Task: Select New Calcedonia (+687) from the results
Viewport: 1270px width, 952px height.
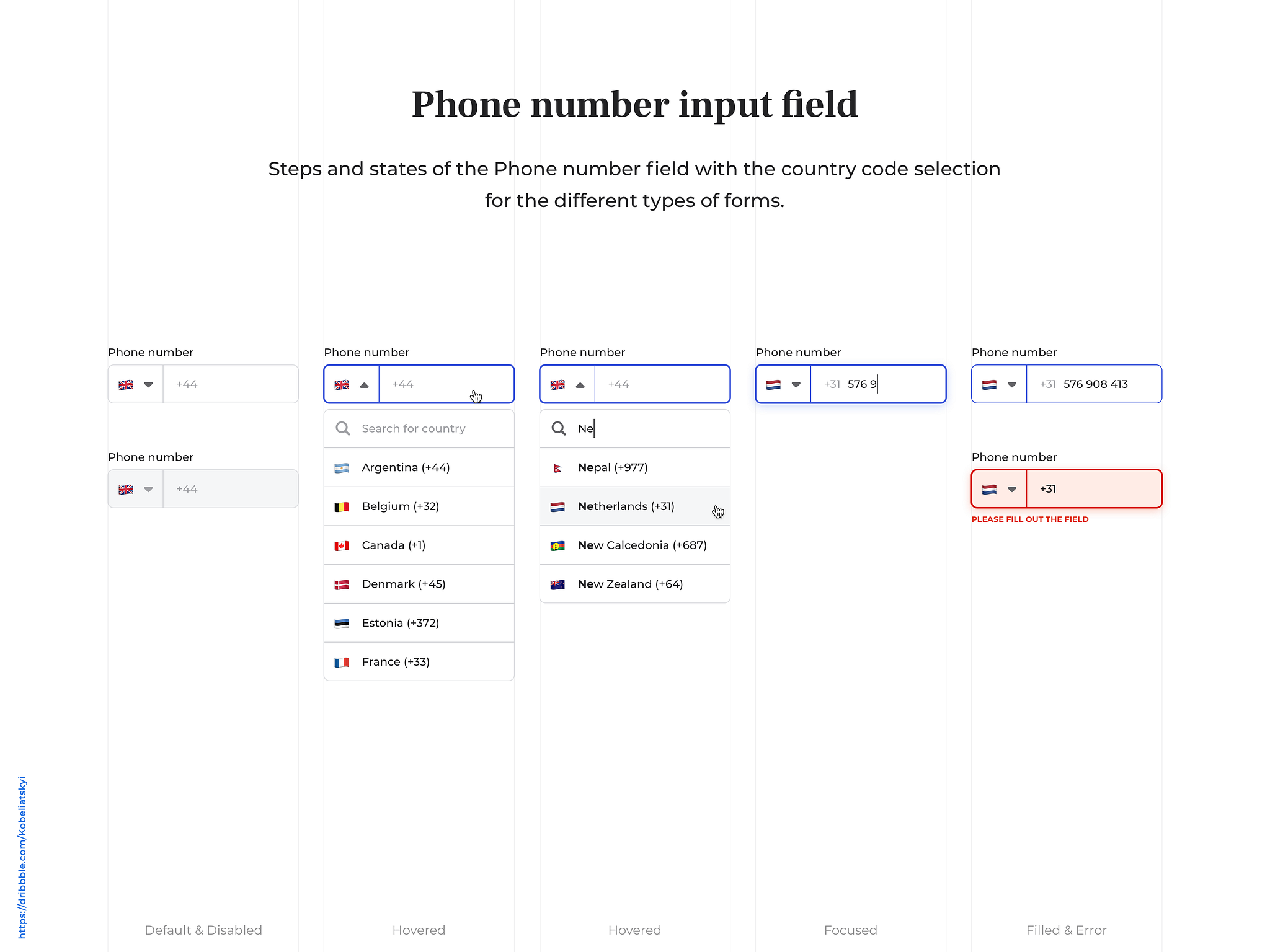Action: tap(635, 545)
